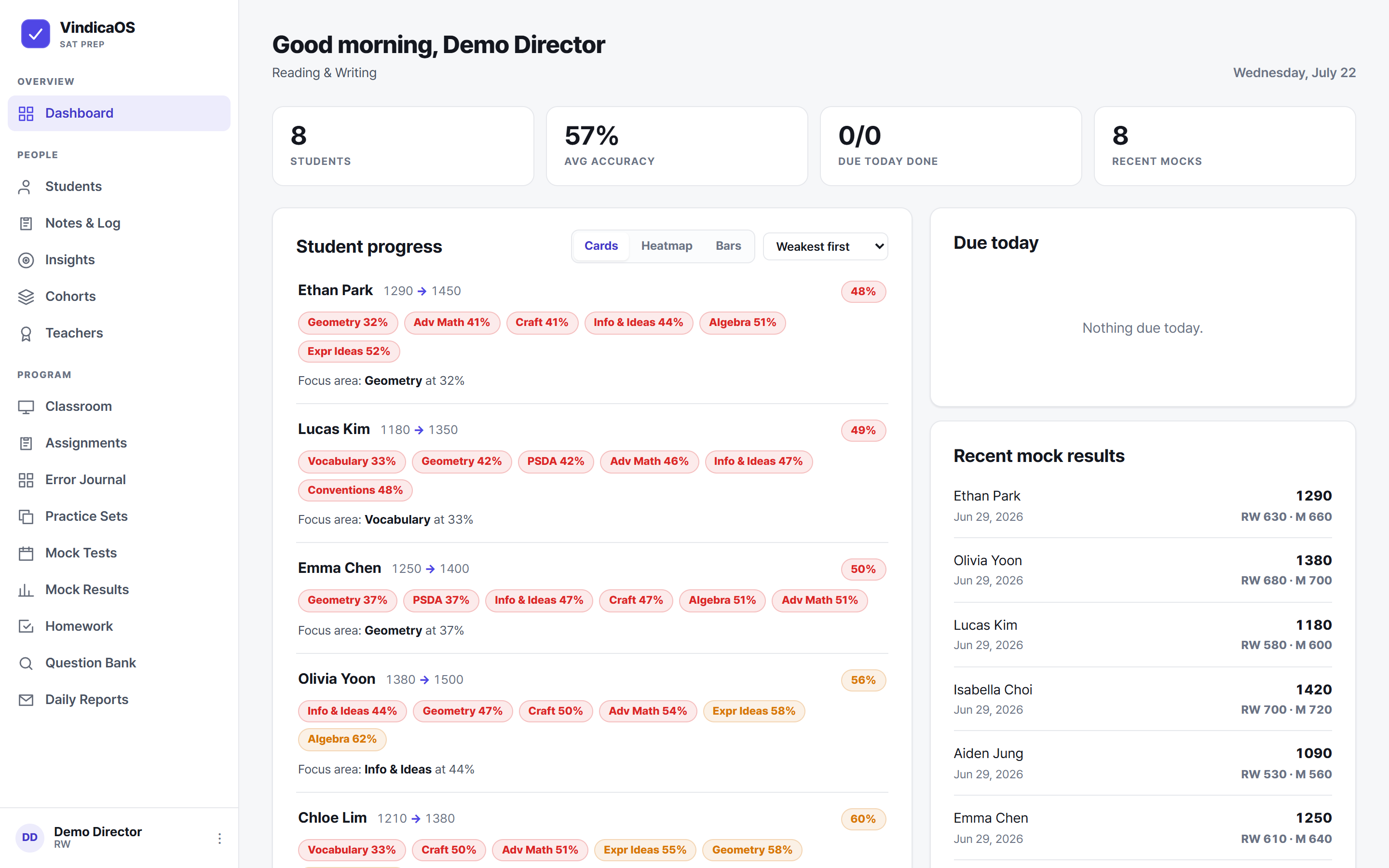
Task: Click the Question Bank magnifier icon
Action: click(x=26, y=663)
